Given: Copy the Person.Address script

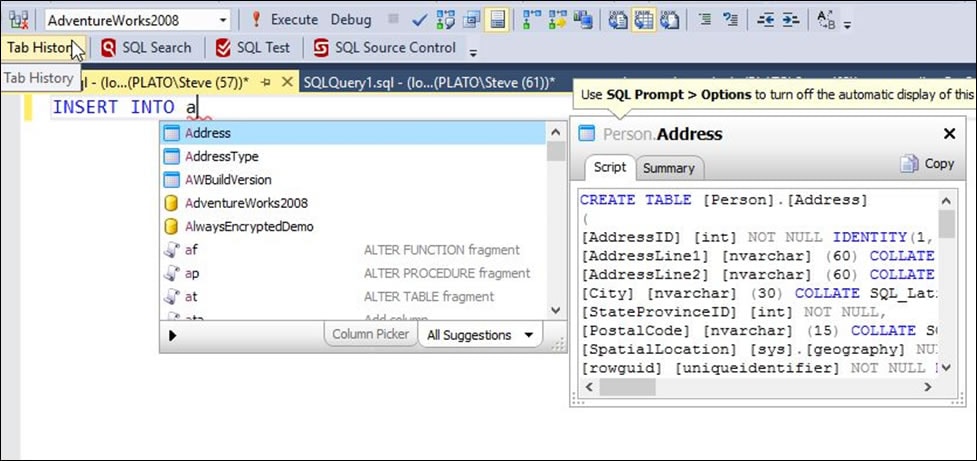Looking at the screenshot, I should point(927,164).
